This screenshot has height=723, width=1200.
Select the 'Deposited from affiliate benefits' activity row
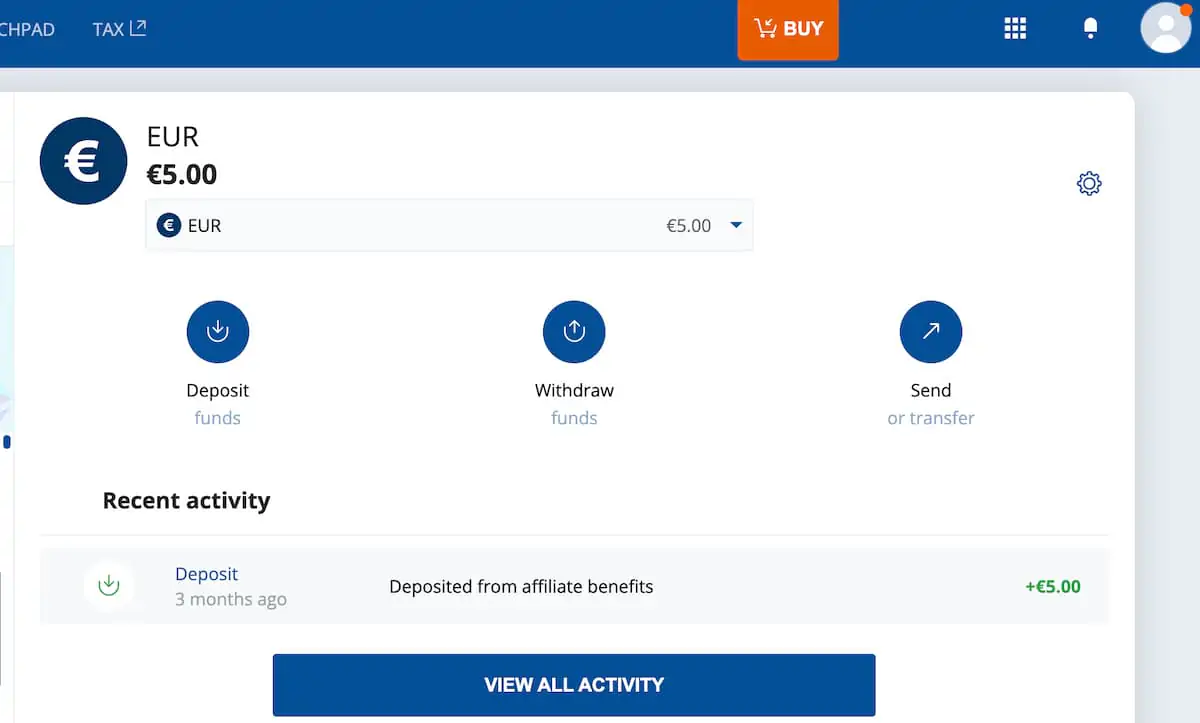click(521, 587)
